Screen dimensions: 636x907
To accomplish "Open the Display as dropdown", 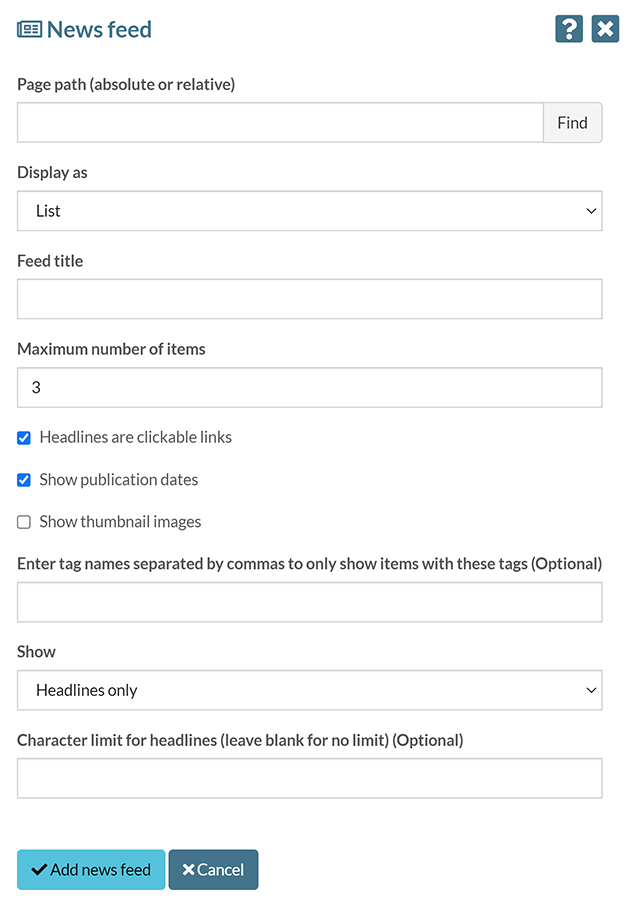I will click(x=309, y=211).
